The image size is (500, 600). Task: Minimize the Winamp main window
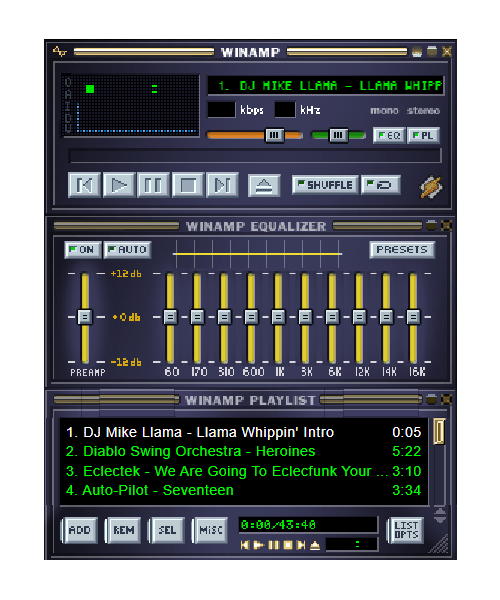click(417, 51)
